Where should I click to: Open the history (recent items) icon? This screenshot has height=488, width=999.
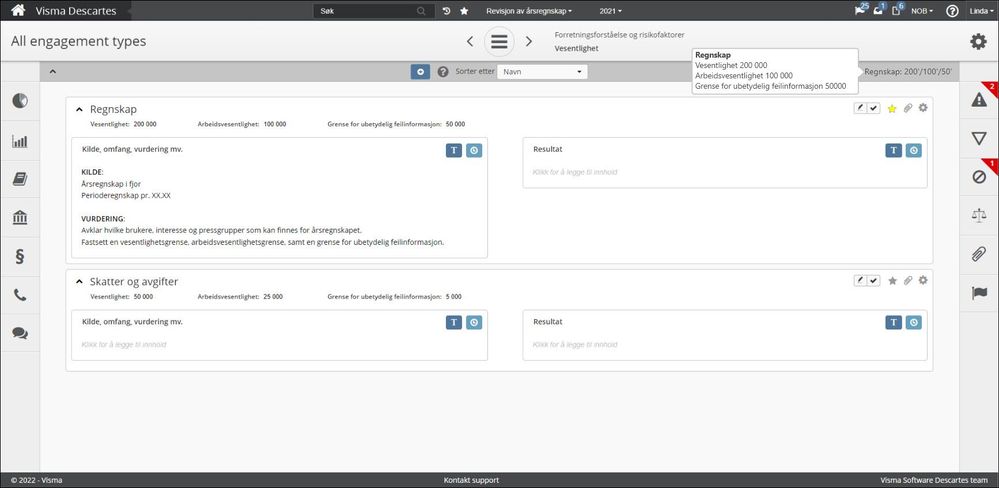point(447,11)
